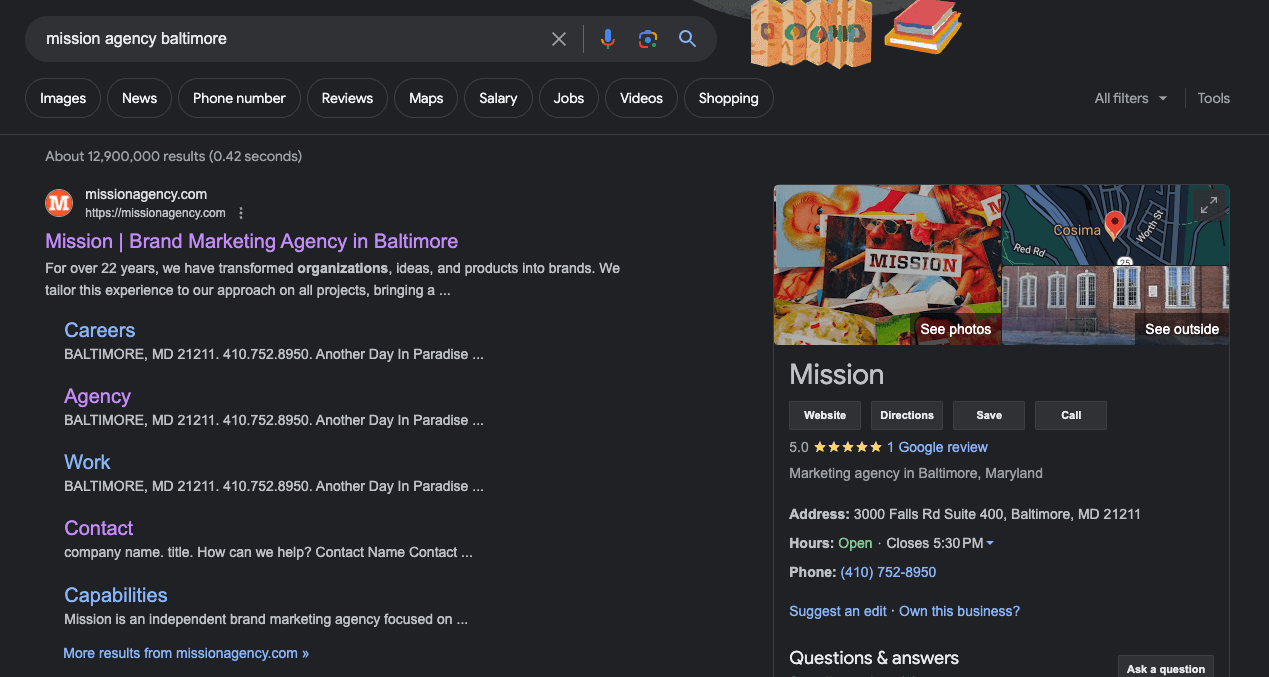
Task: Click the phone number (410) 752-8950
Action: [x=888, y=572]
